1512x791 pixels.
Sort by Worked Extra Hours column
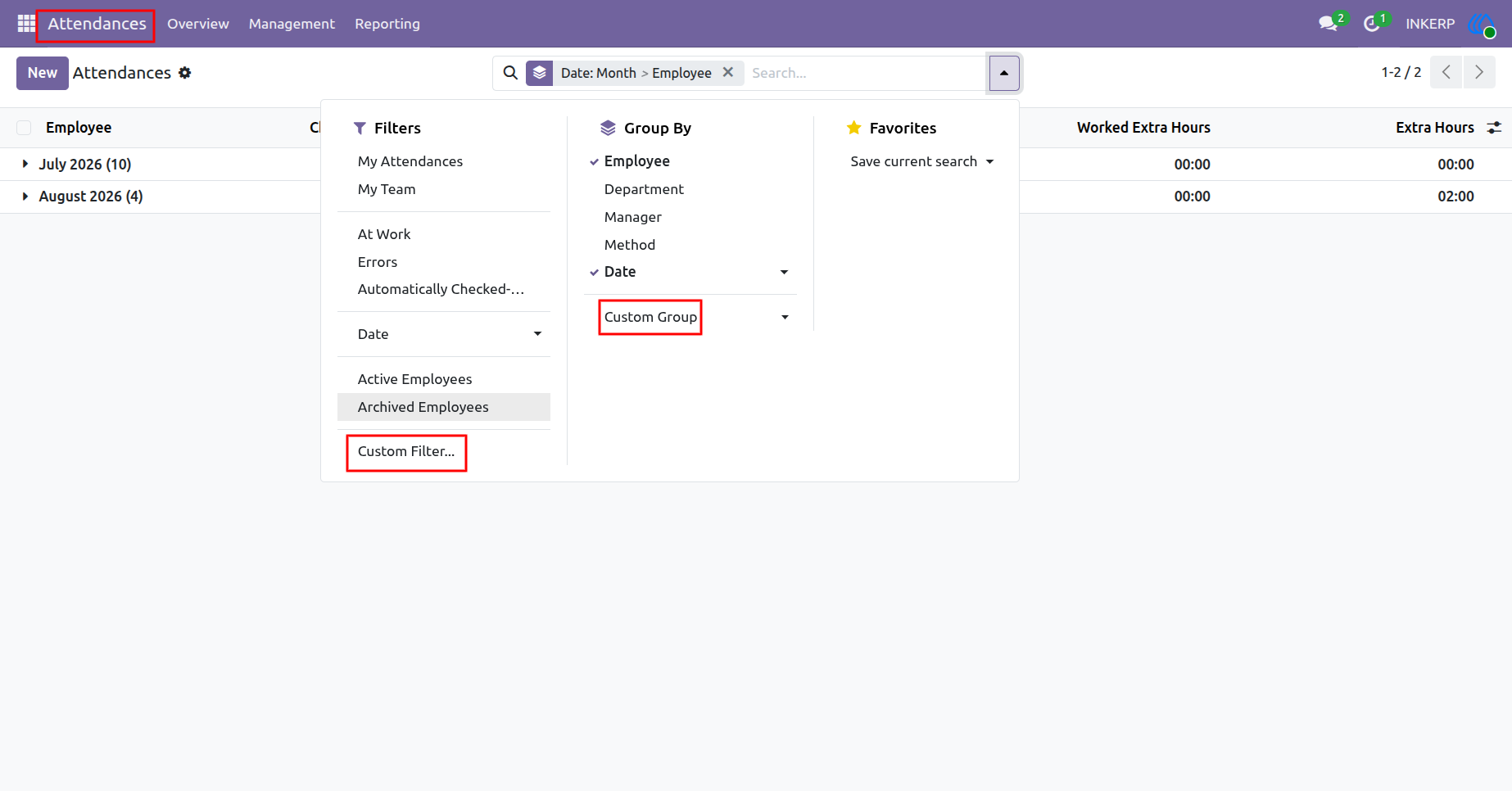pyautogui.click(x=1143, y=128)
